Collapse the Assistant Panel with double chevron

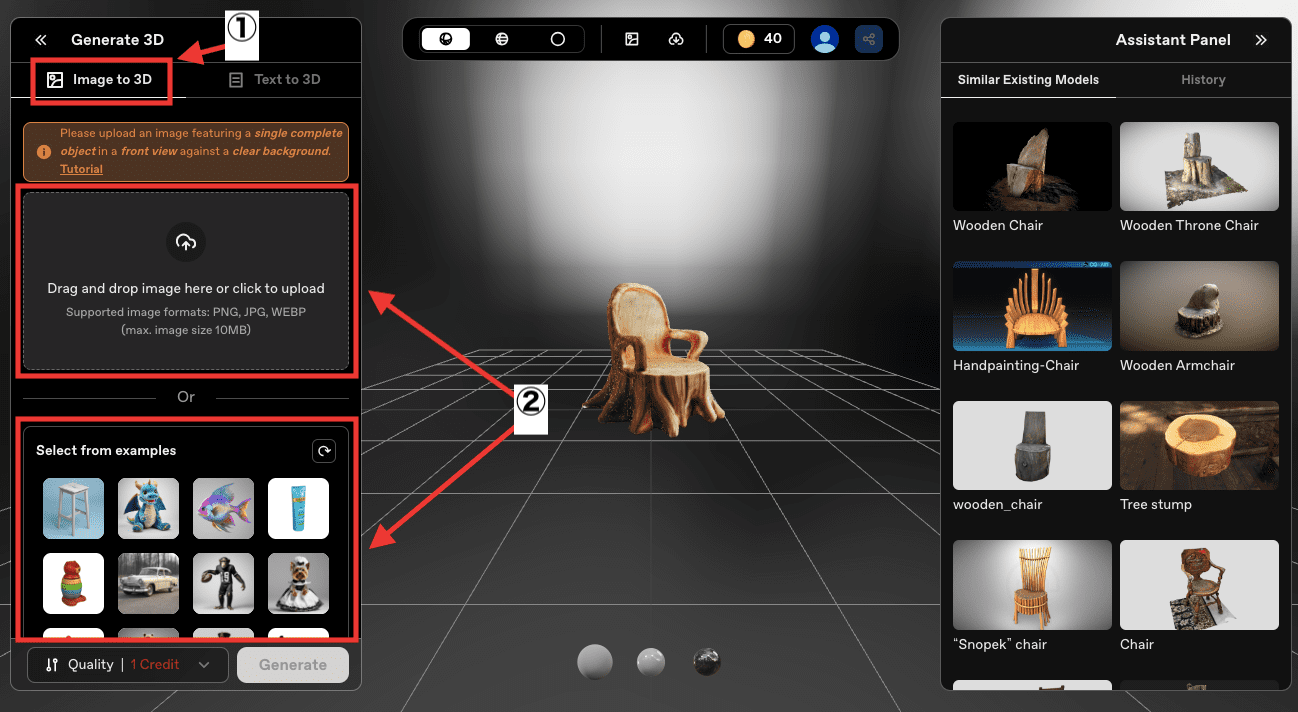coord(1261,40)
